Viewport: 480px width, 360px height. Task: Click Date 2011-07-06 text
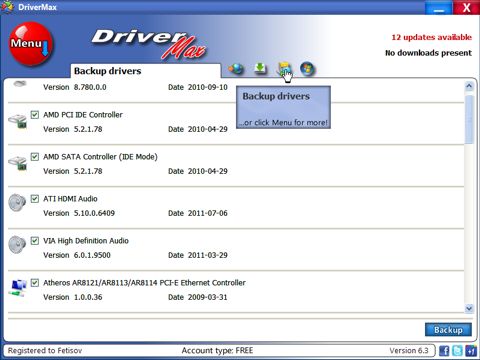click(x=198, y=213)
